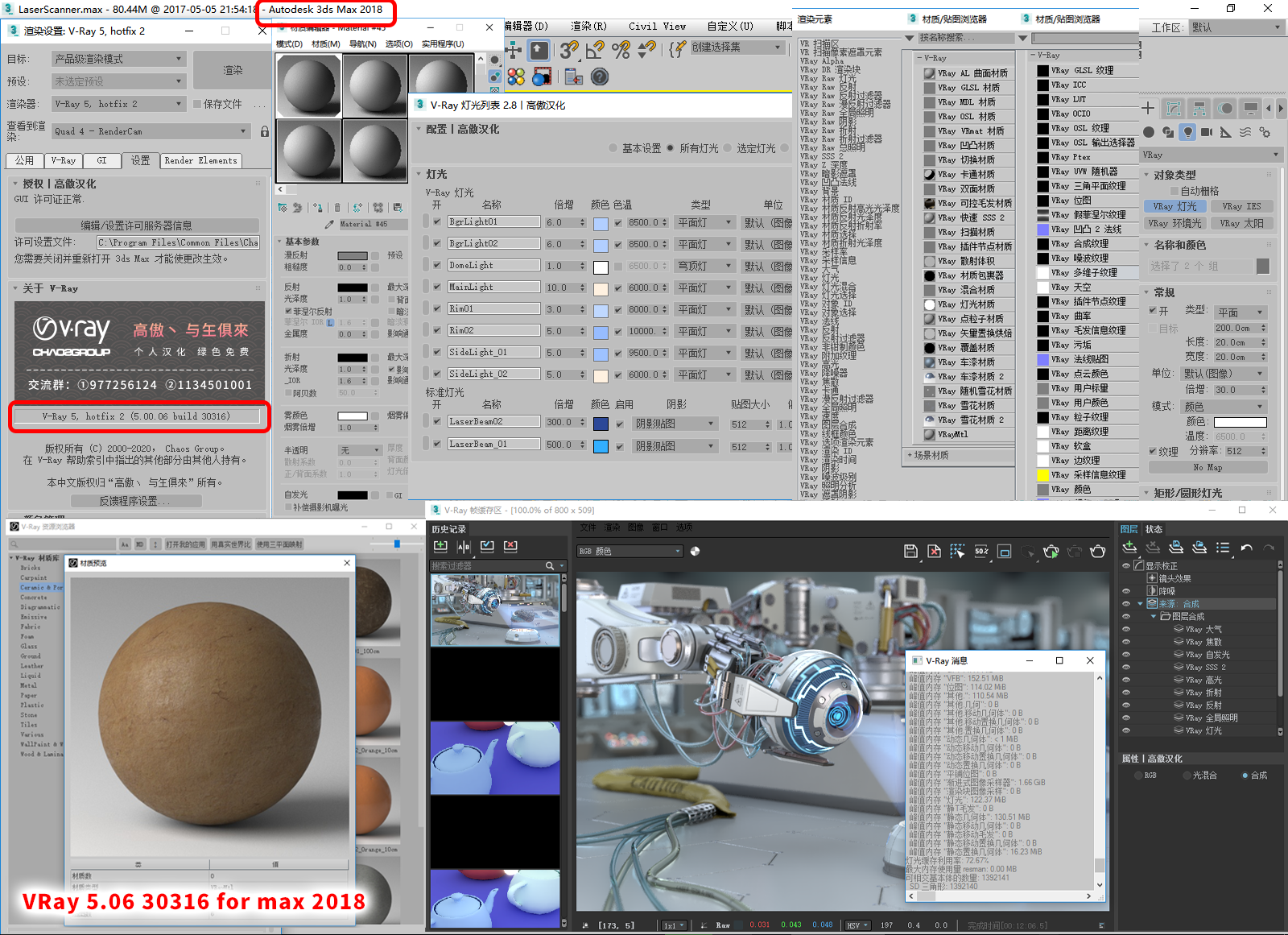Select basic settings radio button
Image resolution: width=1288 pixels, height=935 pixels.
point(613,148)
